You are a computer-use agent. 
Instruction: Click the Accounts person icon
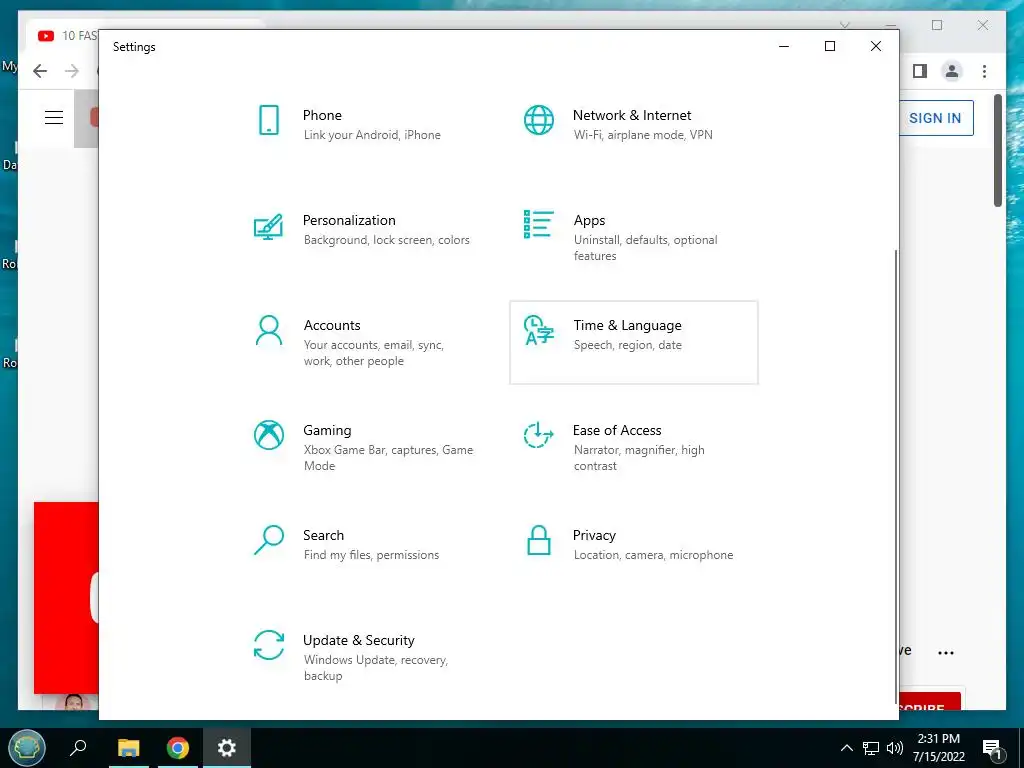click(x=268, y=330)
